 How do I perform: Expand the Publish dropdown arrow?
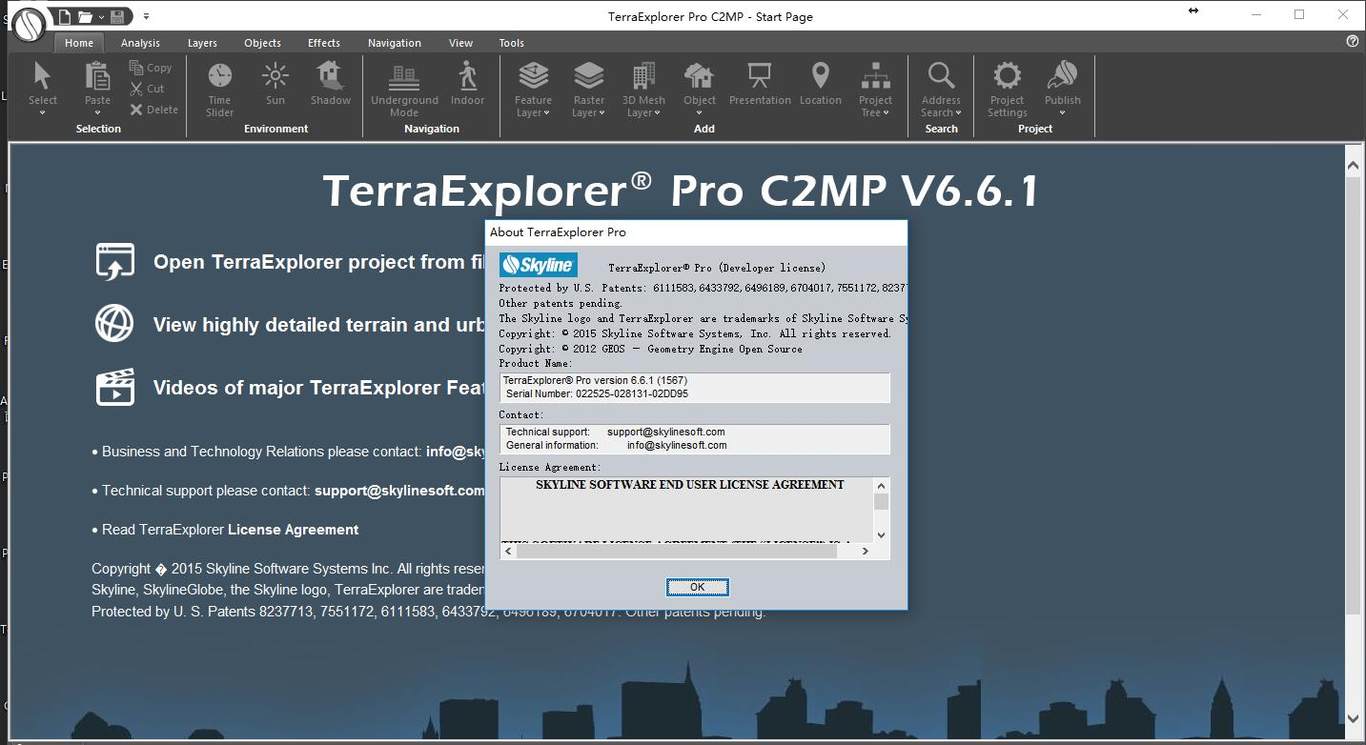click(1062, 113)
